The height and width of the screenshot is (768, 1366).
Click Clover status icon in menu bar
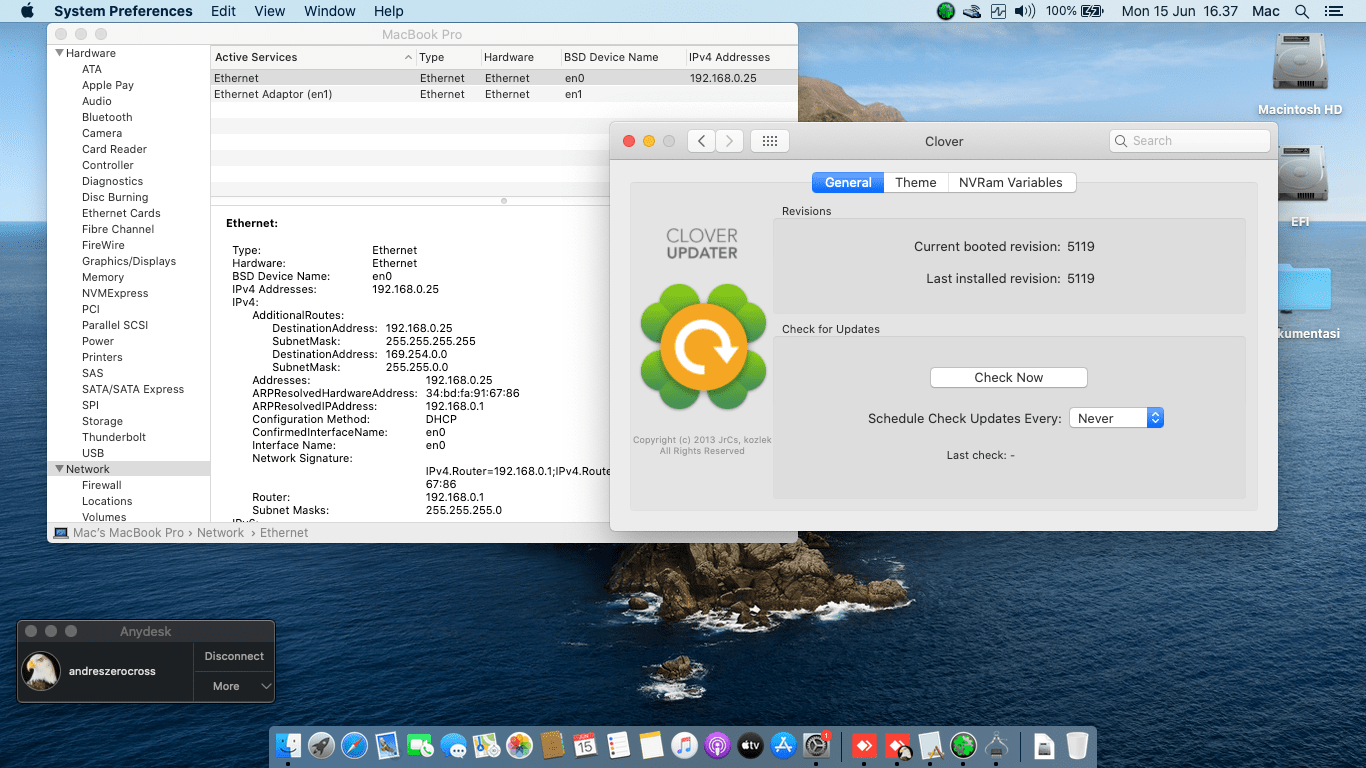[946, 11]
